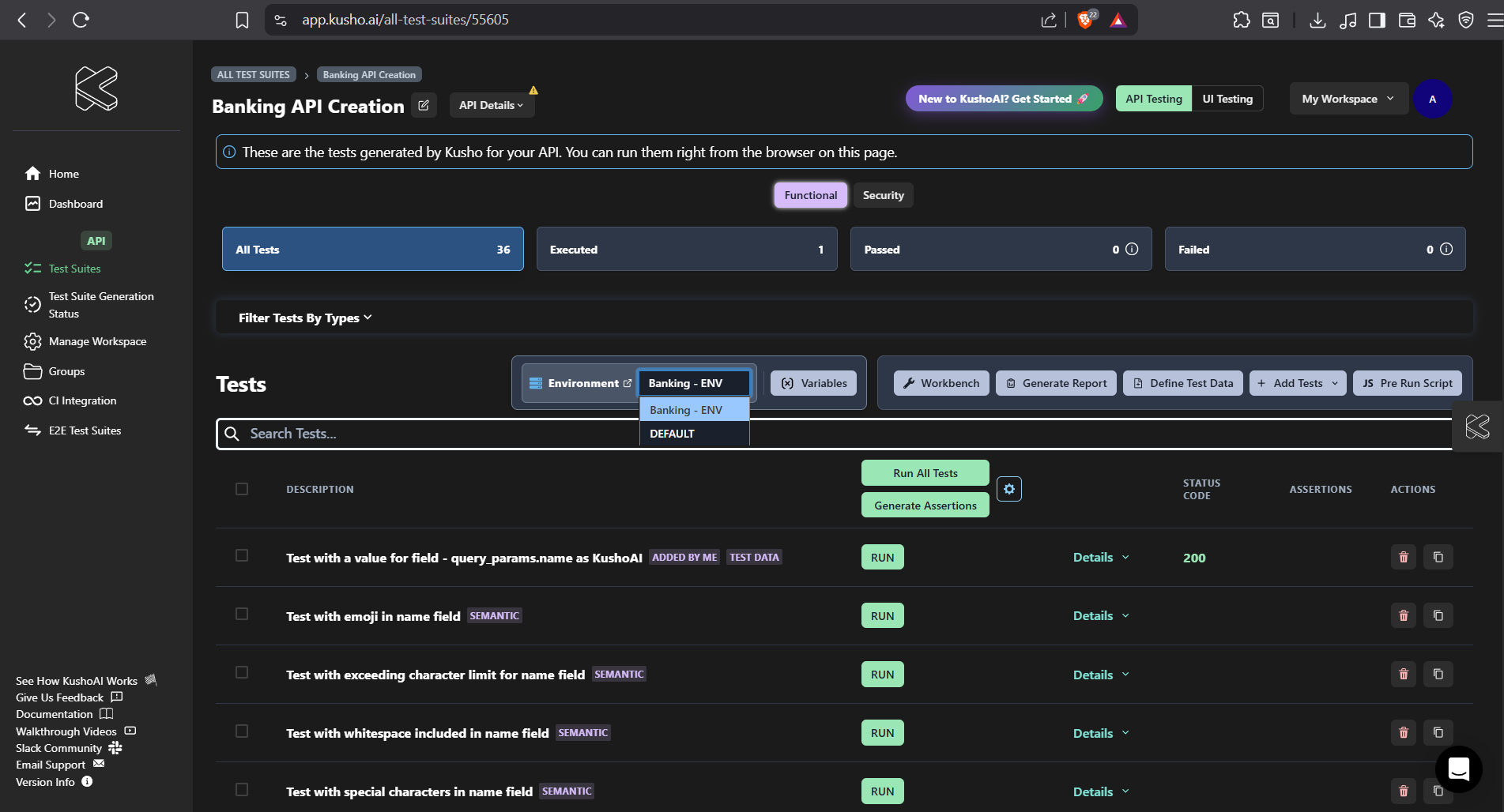Image resolution: width=1504 pixels, height=812 pixels.
Task: Click the warning triangle near API Details
Action: [x=533, y=90]
